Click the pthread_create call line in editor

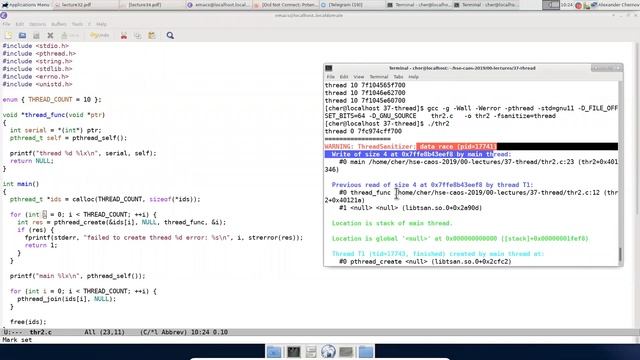tap(122, 222)
